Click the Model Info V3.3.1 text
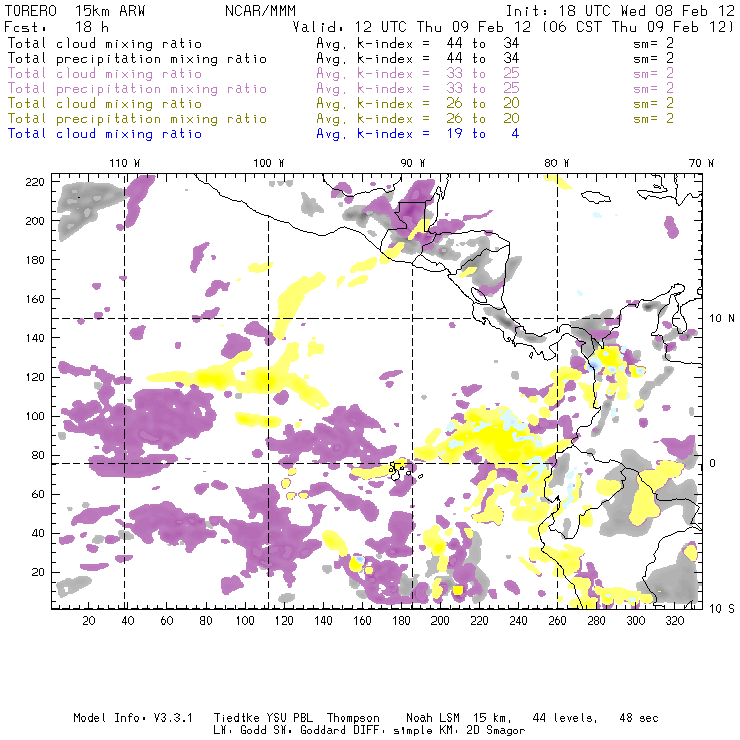The image size is (740, 740). 133,718
